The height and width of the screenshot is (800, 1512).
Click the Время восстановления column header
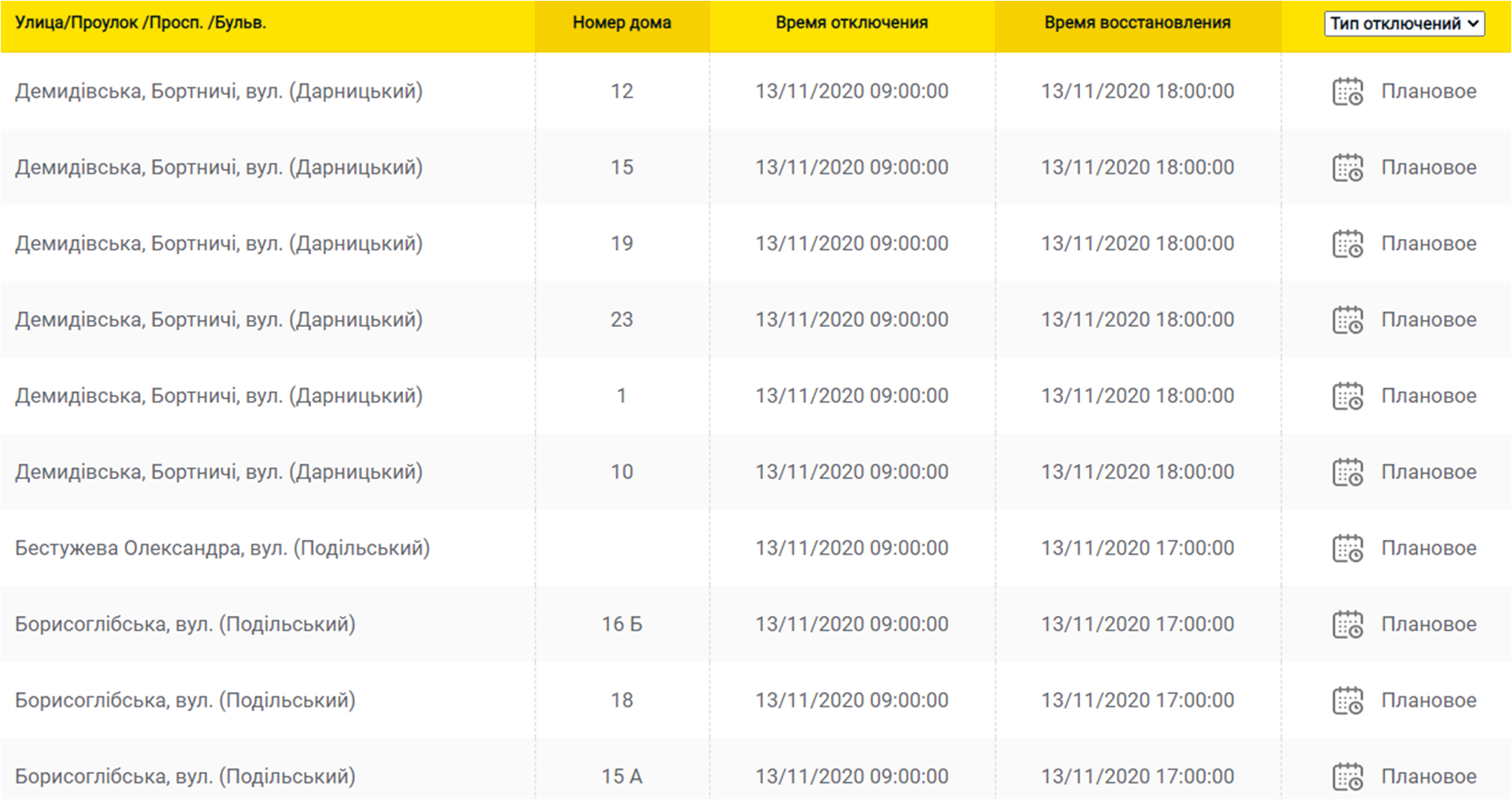click(x=1137, y=23)
